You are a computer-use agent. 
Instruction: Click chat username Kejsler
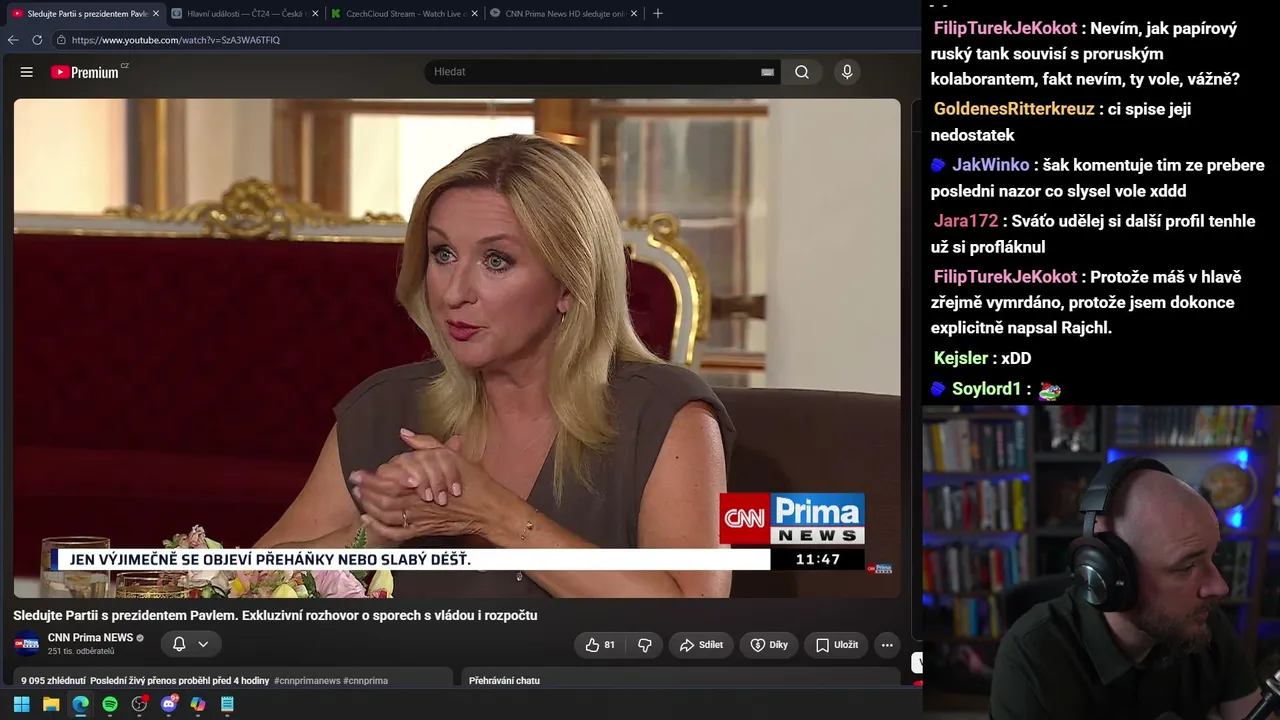point(961,358)
